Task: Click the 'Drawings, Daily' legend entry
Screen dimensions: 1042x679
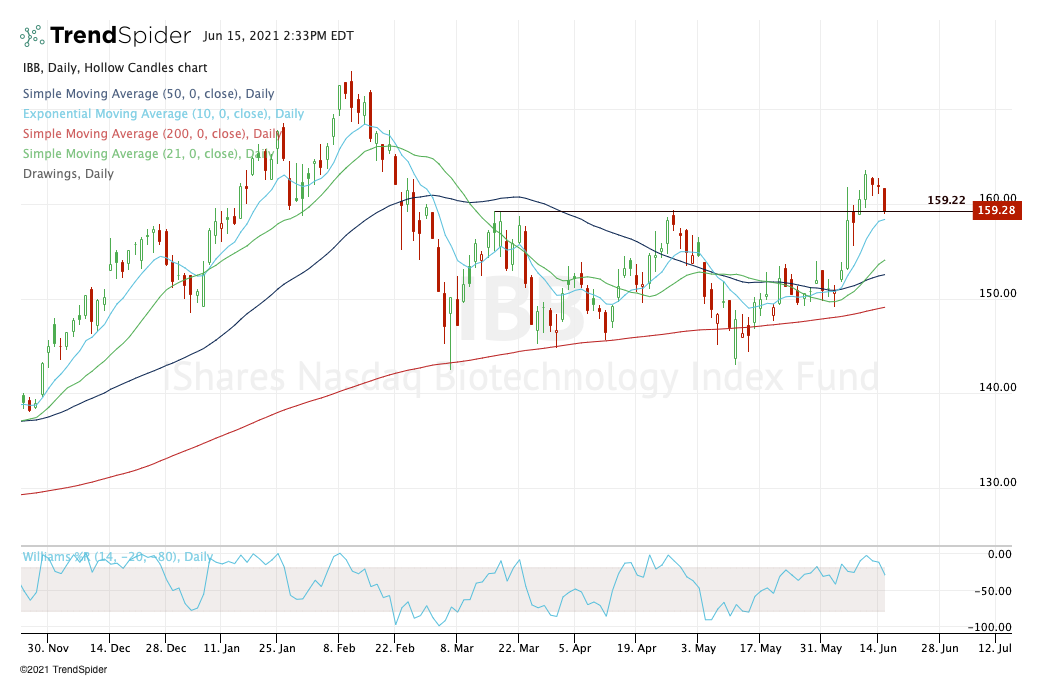Action: (x=68, y=173)
